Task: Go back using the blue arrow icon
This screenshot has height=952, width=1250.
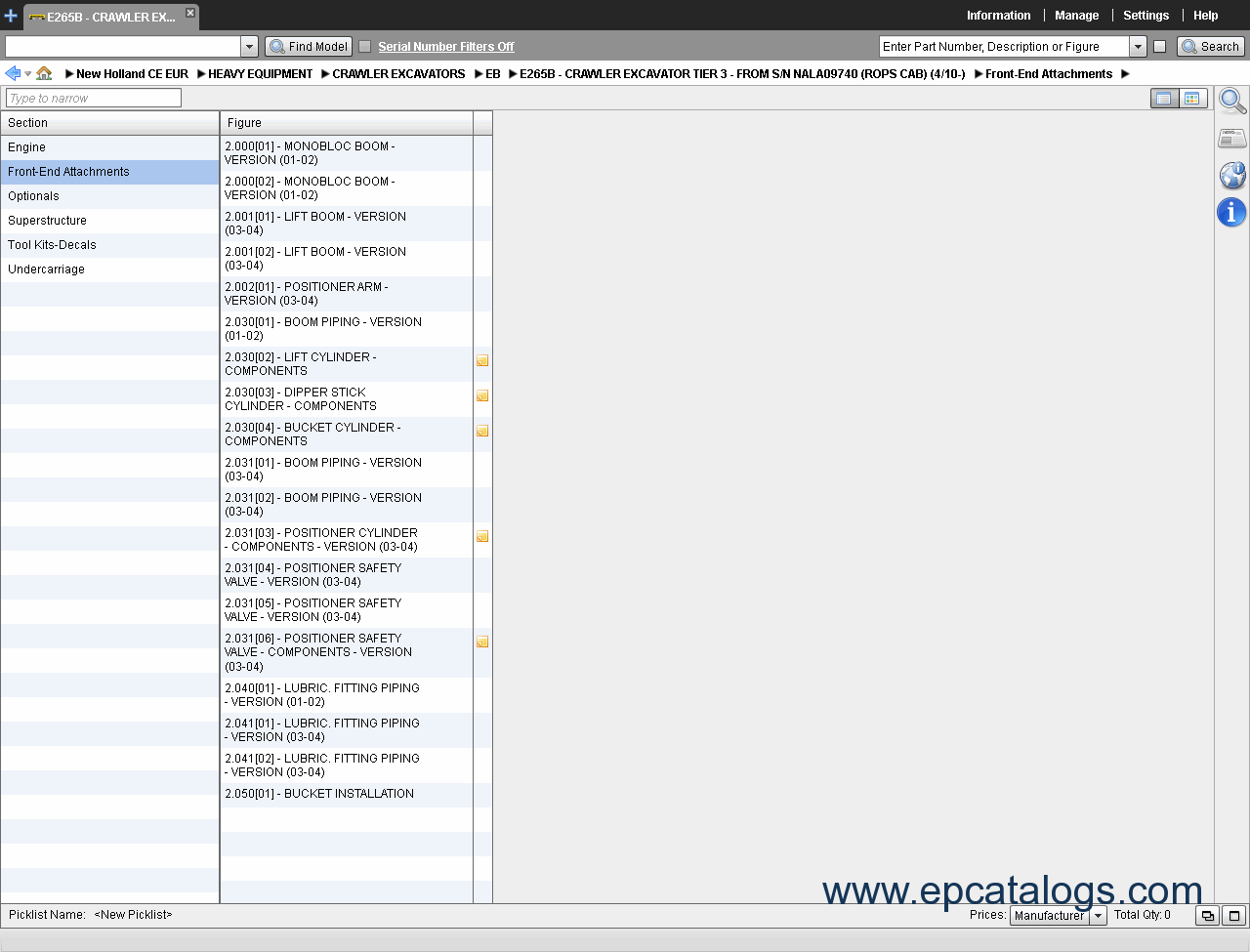Action: pyautogui.click(x=13, y=73)
